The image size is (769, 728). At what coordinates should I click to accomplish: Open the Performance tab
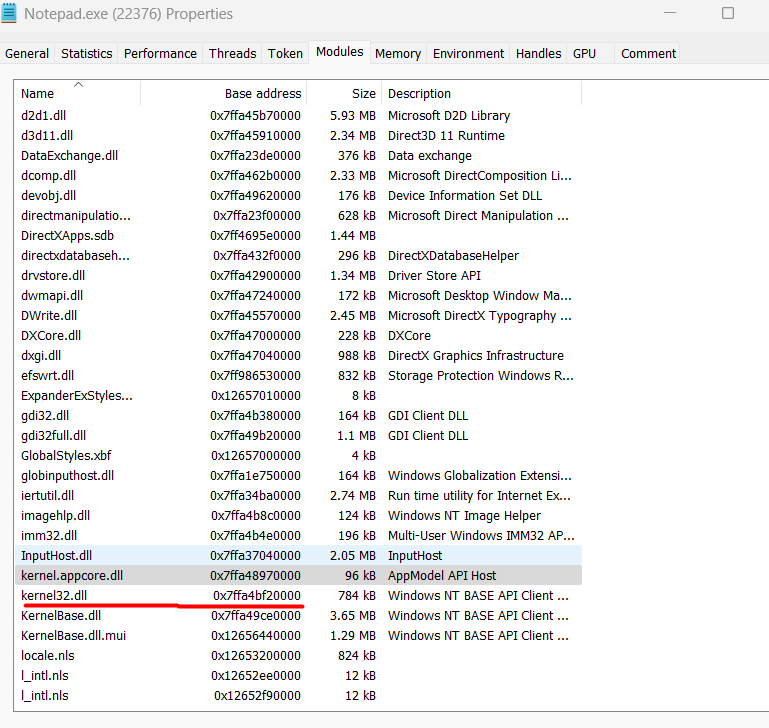pyautogui.click(x=160, y=53)
